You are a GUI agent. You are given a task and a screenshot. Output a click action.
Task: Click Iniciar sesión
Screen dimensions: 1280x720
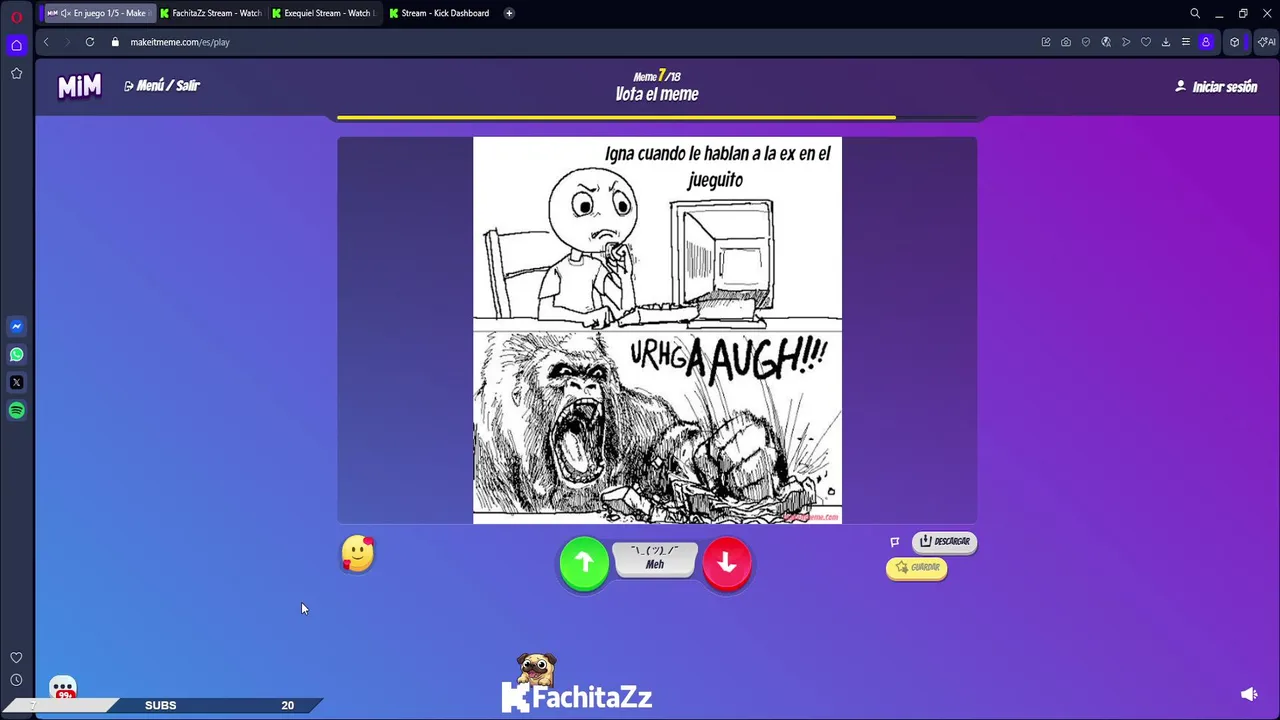click(1216, 87)
